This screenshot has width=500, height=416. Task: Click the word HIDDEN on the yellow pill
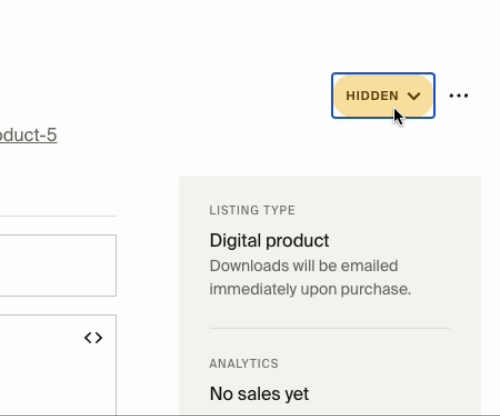(372, 96)
